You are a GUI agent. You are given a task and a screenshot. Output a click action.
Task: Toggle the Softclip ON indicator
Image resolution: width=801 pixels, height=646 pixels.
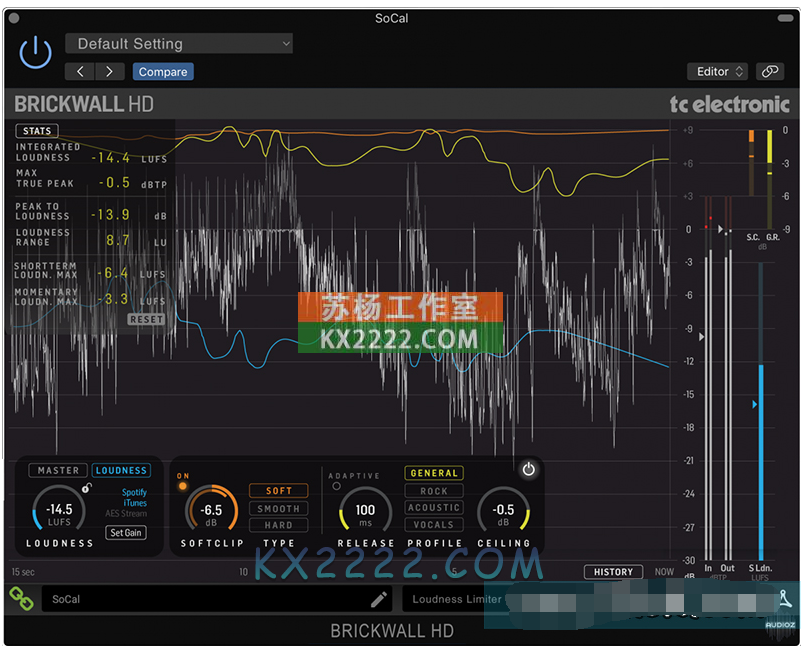click(182, 486)
